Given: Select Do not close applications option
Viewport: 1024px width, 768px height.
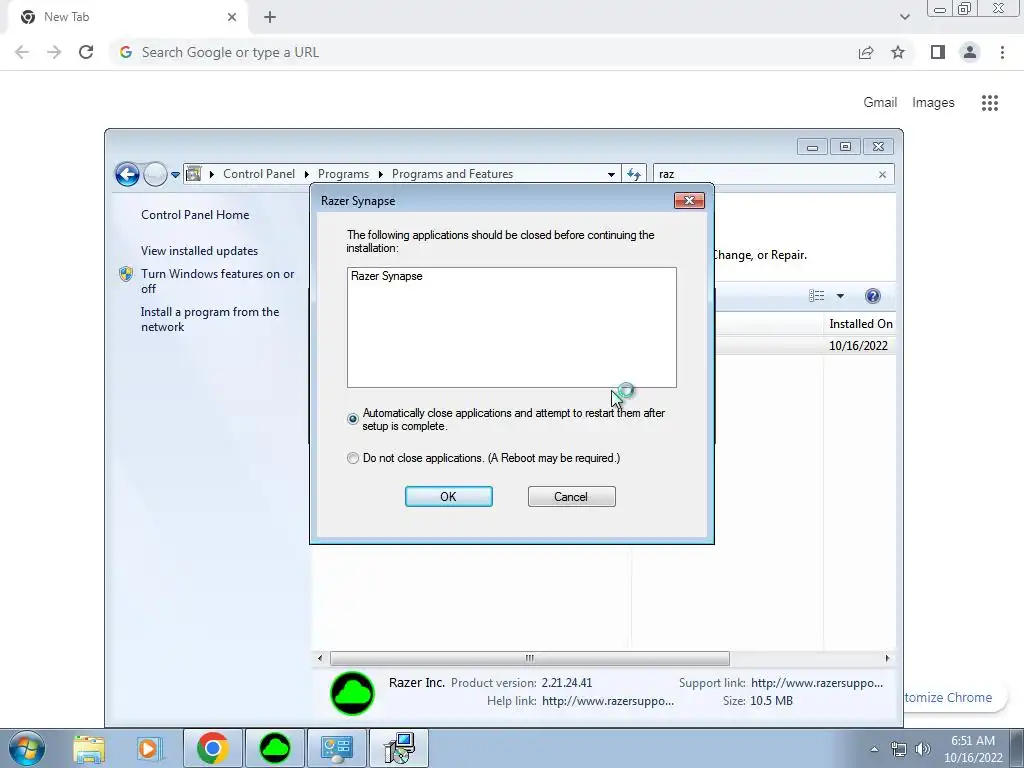Looking at the screenshot, I should tap(353, 458).
